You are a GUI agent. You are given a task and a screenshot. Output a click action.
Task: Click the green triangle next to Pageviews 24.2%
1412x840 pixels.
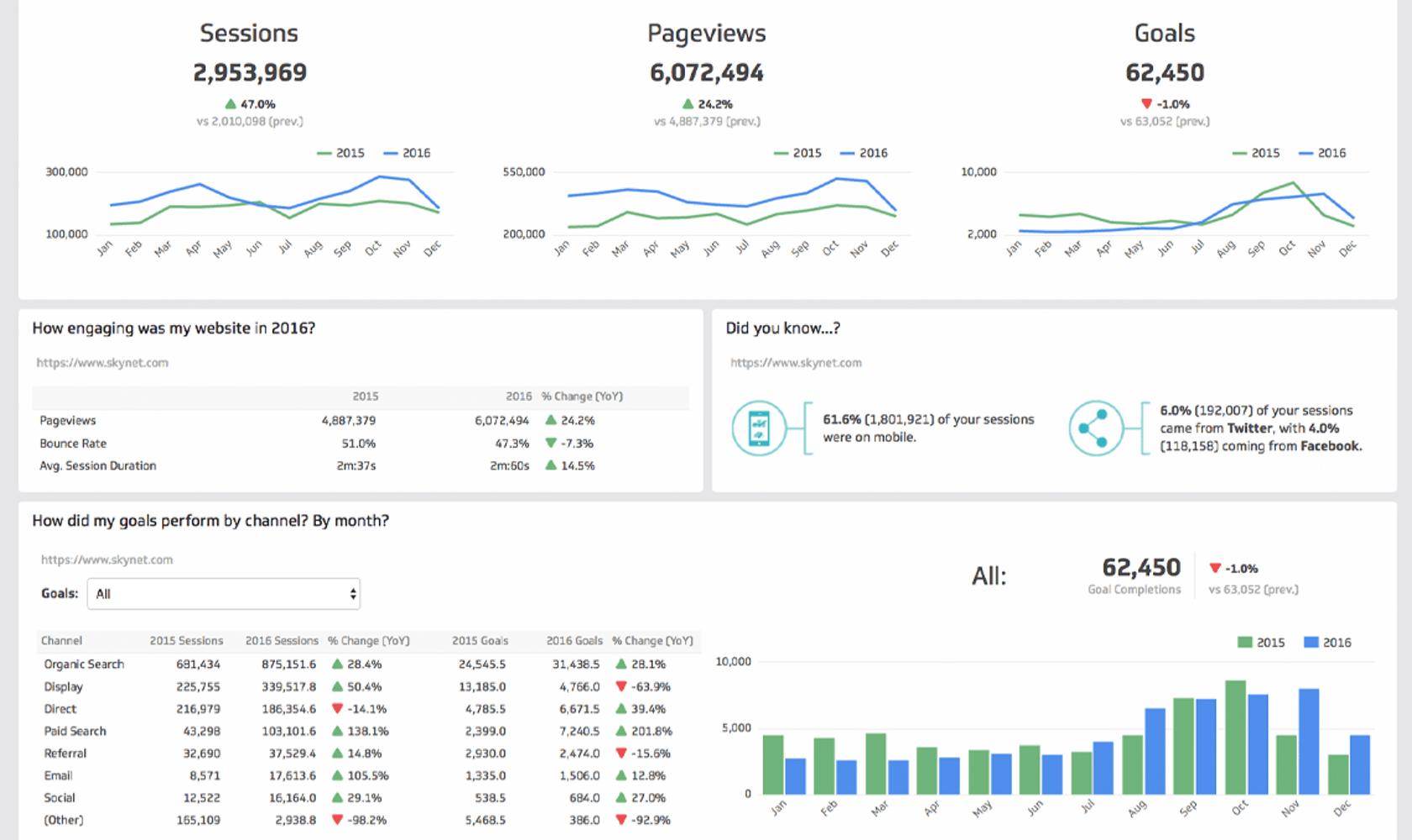pos(688,104)
